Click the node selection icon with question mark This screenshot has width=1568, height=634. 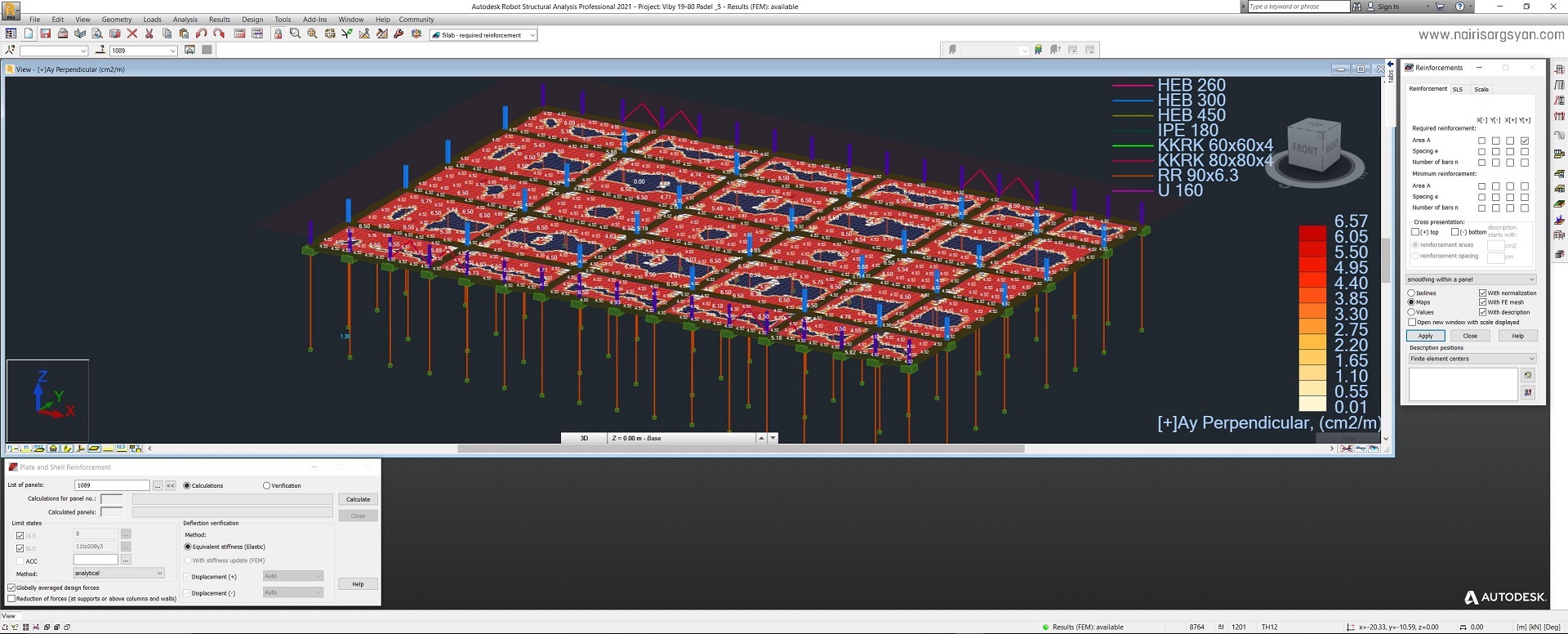(11, 51)
